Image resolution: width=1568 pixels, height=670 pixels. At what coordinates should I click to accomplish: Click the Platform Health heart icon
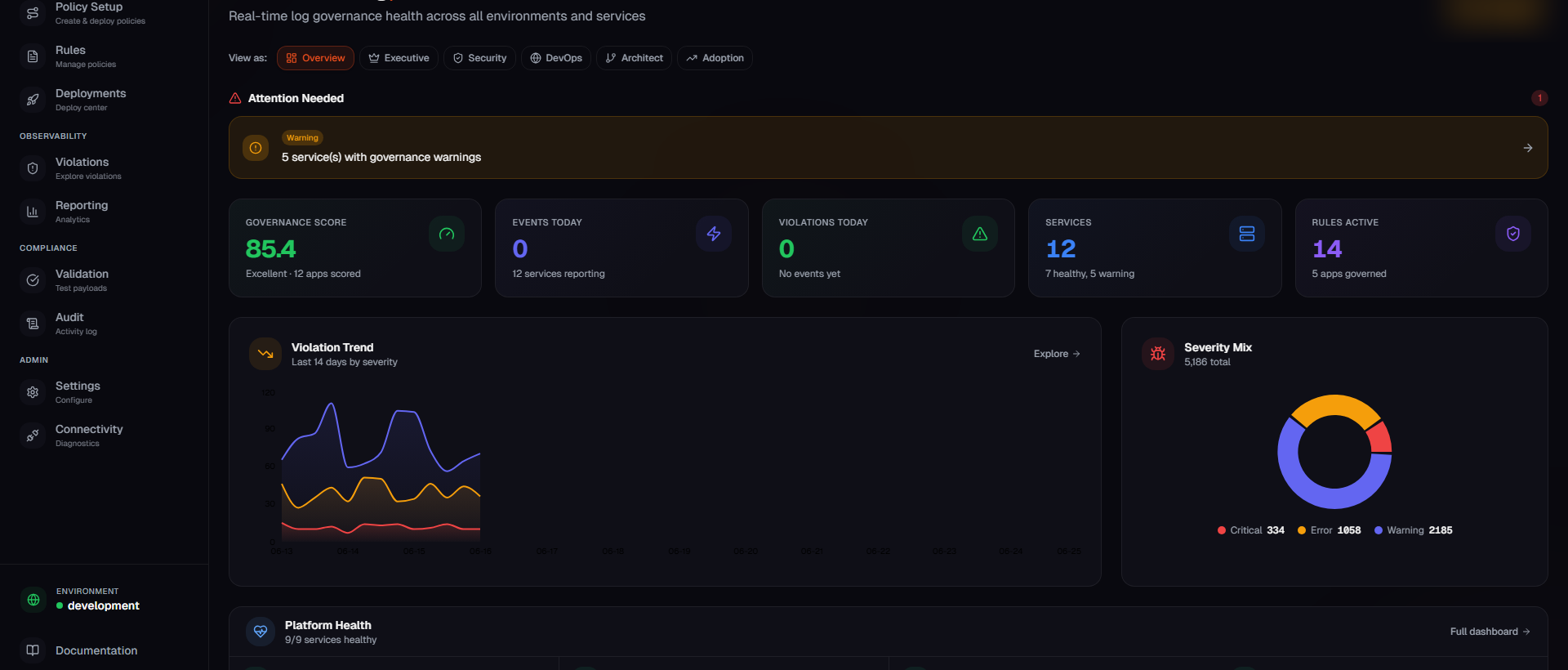(261, 632)
